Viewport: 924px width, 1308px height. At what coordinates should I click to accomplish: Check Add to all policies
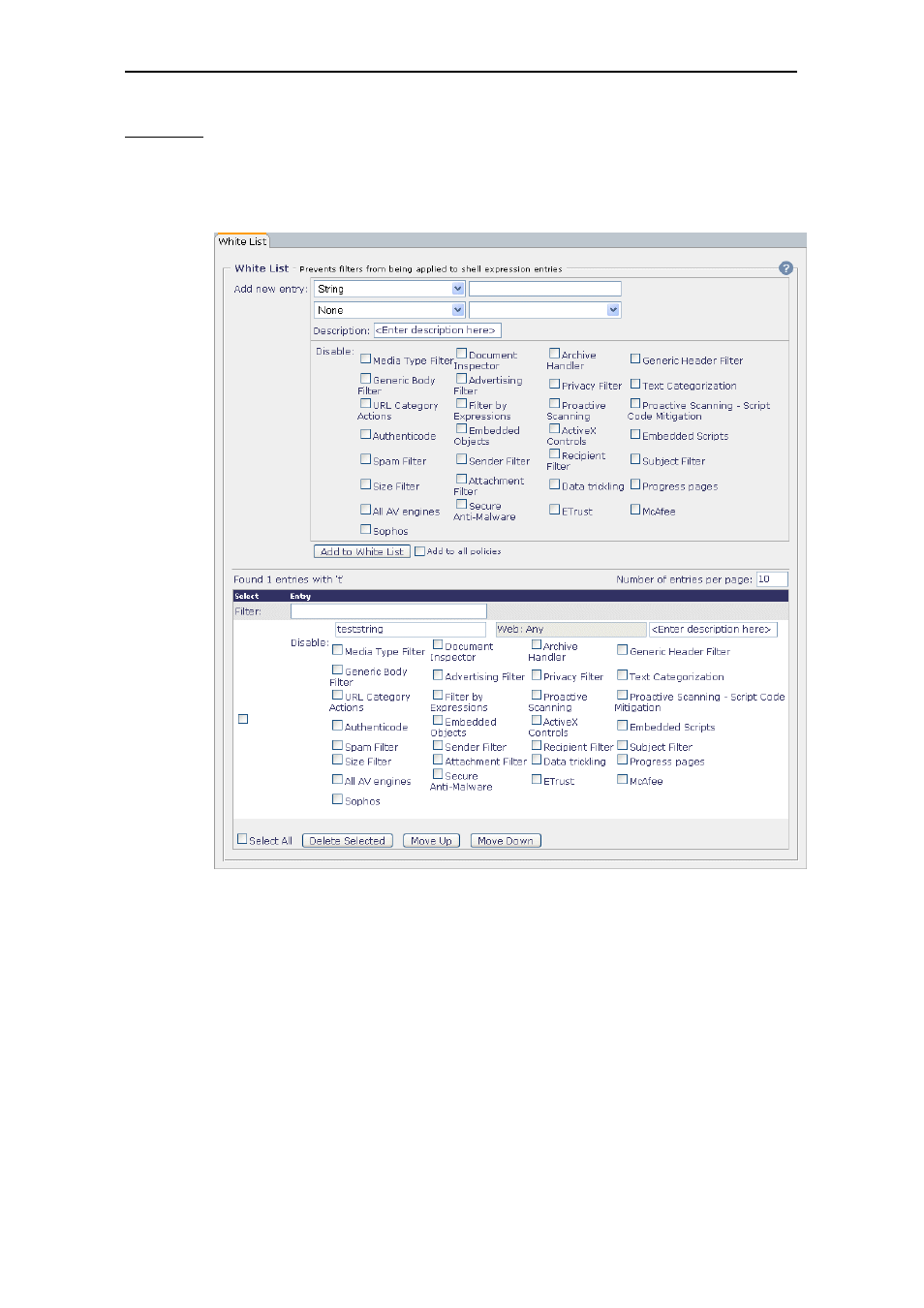420,551
